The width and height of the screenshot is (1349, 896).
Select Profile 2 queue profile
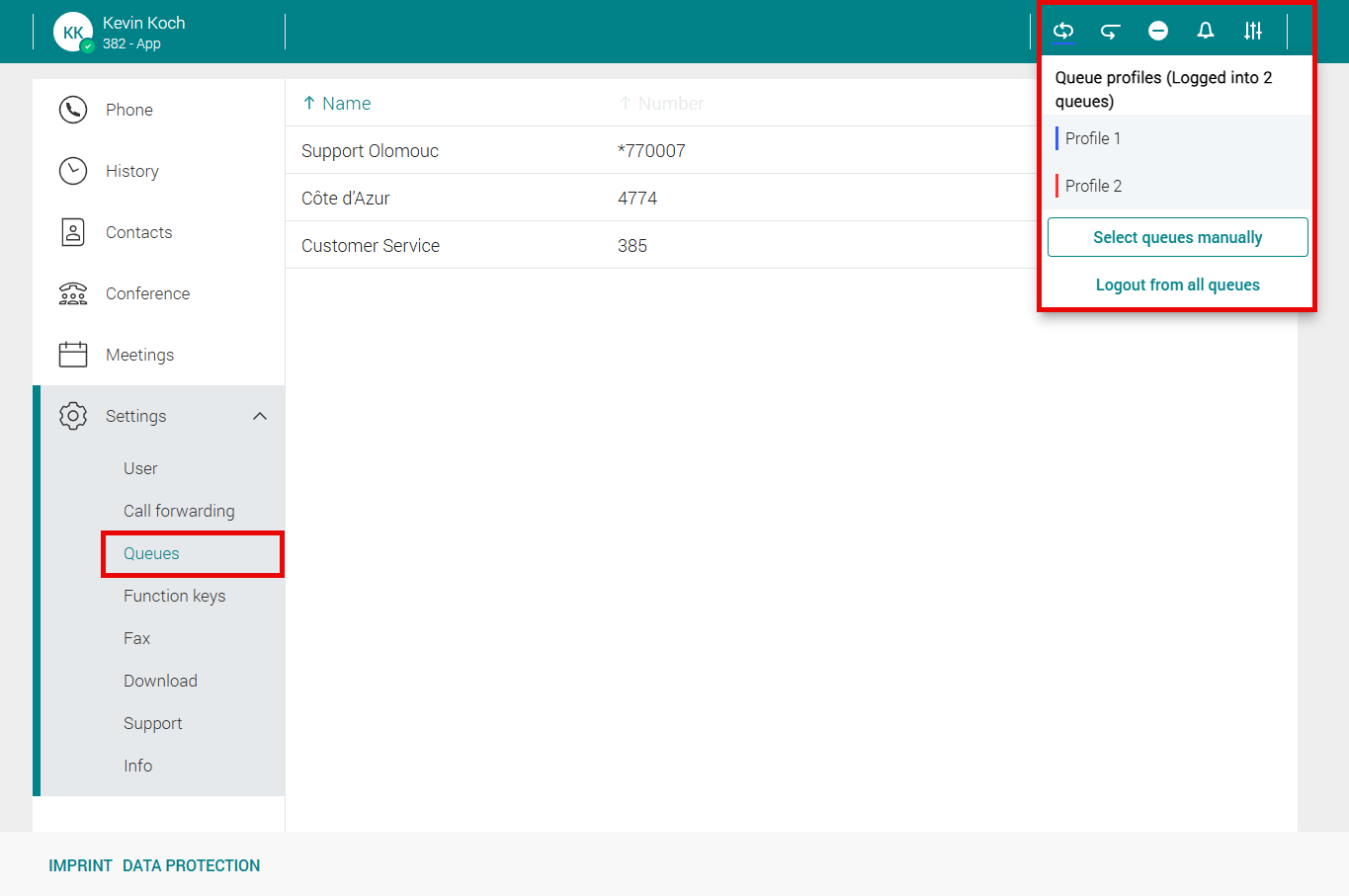[x=1093, y=186]
